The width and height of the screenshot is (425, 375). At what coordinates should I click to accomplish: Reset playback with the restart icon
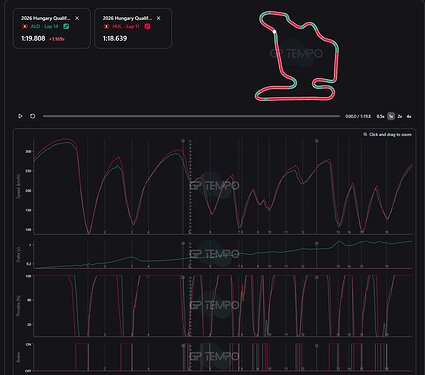tap(32, 116)
